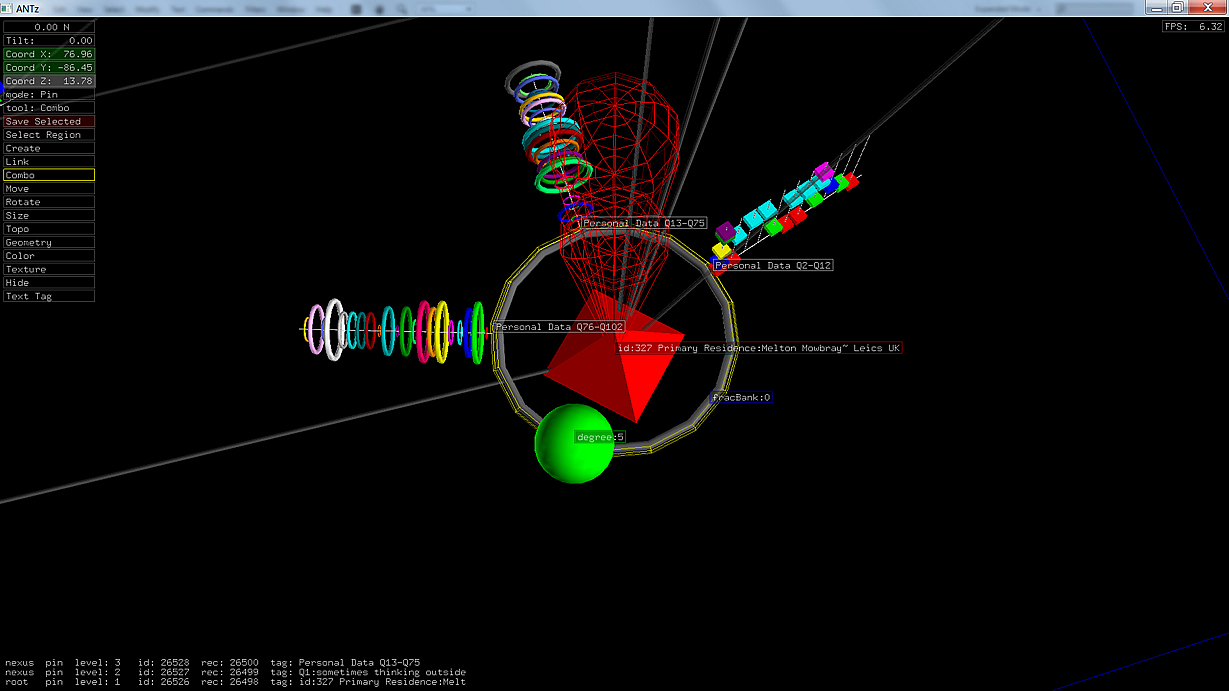Viewport: 1229px width, 691px height.
Task: Activate the highlighted Combo tool
Action: point(49,175)
